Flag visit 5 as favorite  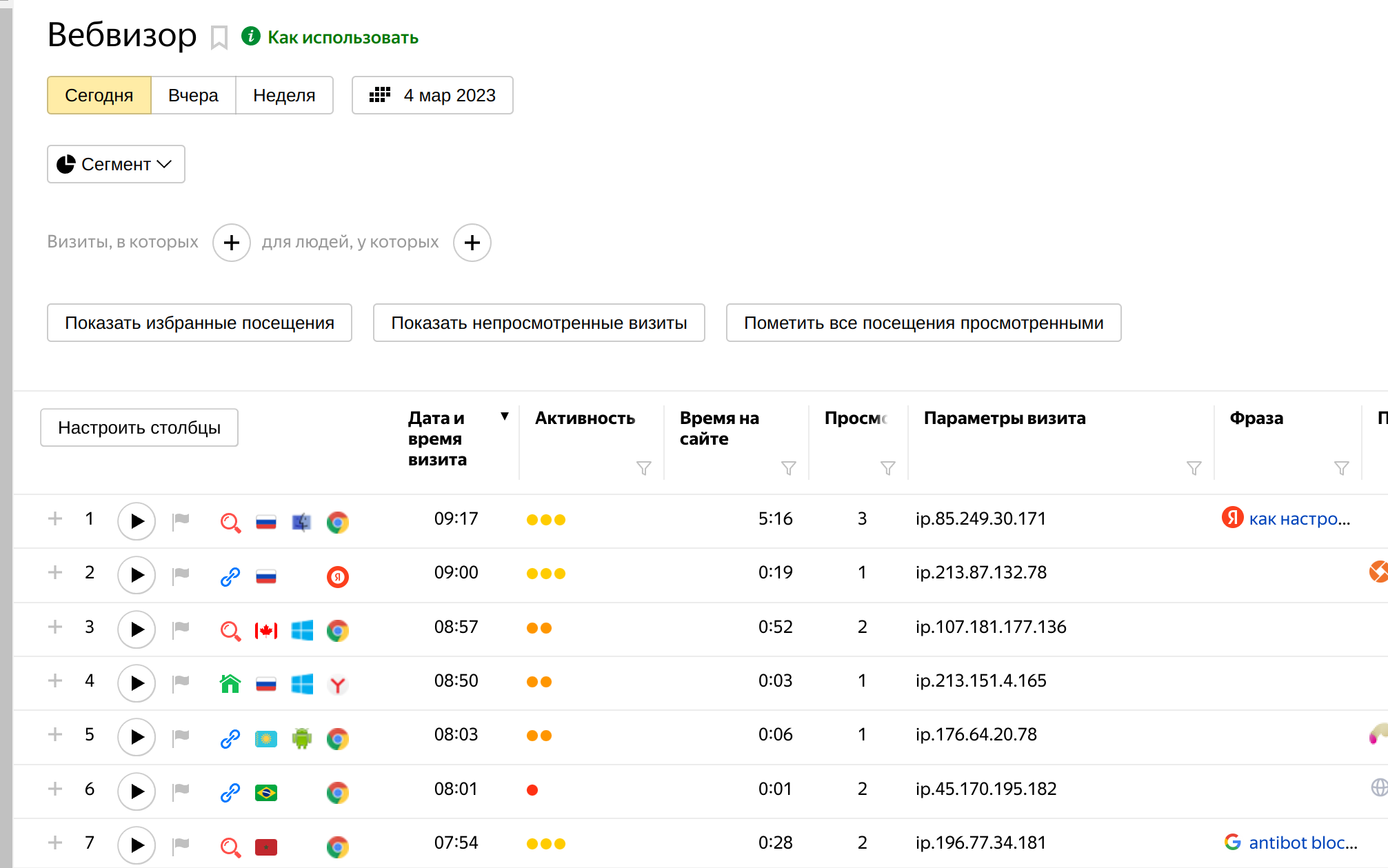(x=181, y=736)
